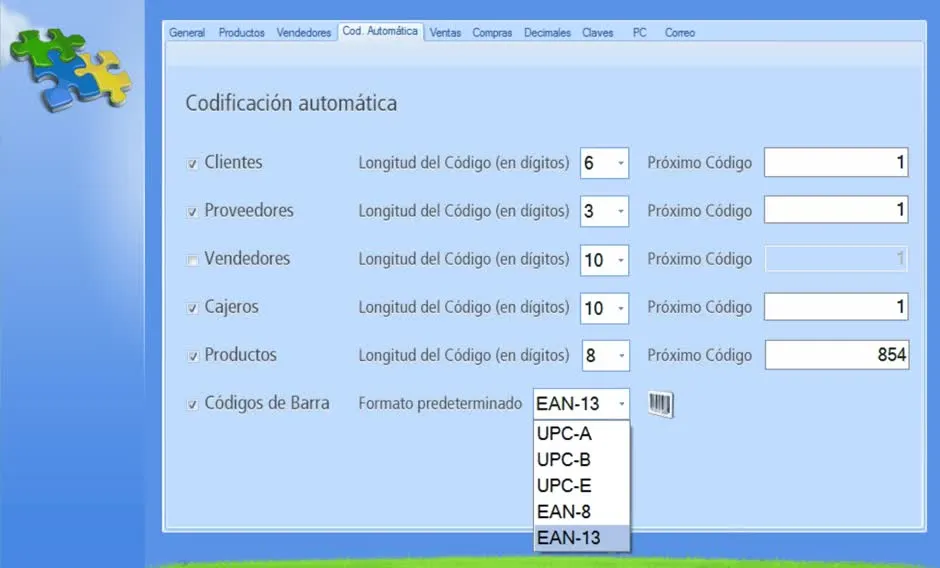The height and width of the screenshot is (568, 940).
Task: Toggle the Proveedores checkbox
Action: point(192,212)
